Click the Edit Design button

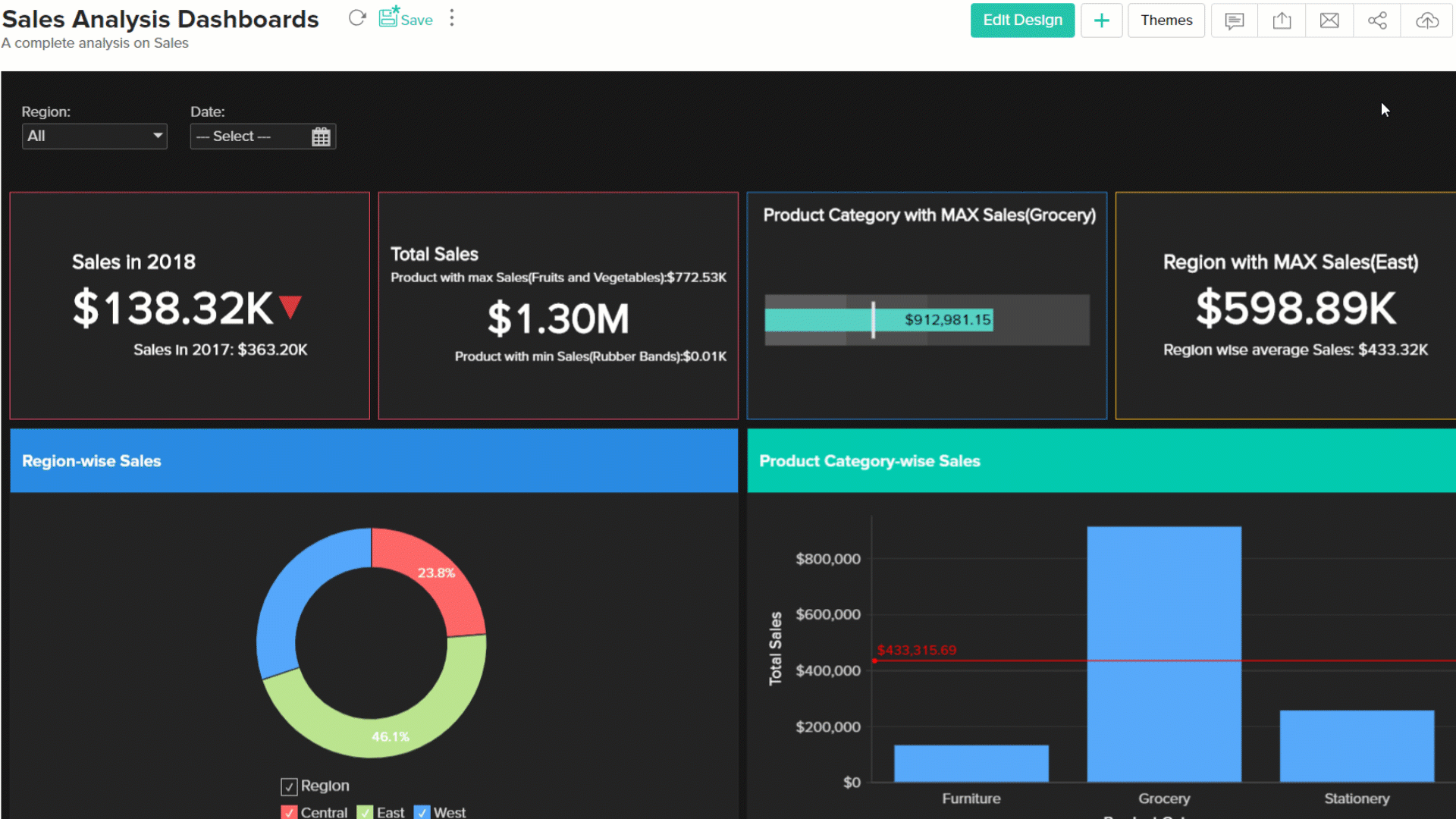pyautogui.click(x=1022, y=20)
